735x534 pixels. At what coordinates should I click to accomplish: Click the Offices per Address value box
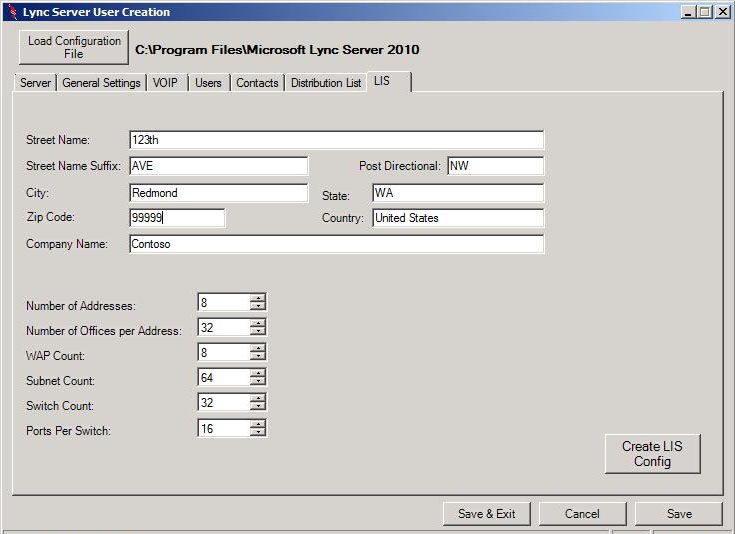tap(224, 327)
